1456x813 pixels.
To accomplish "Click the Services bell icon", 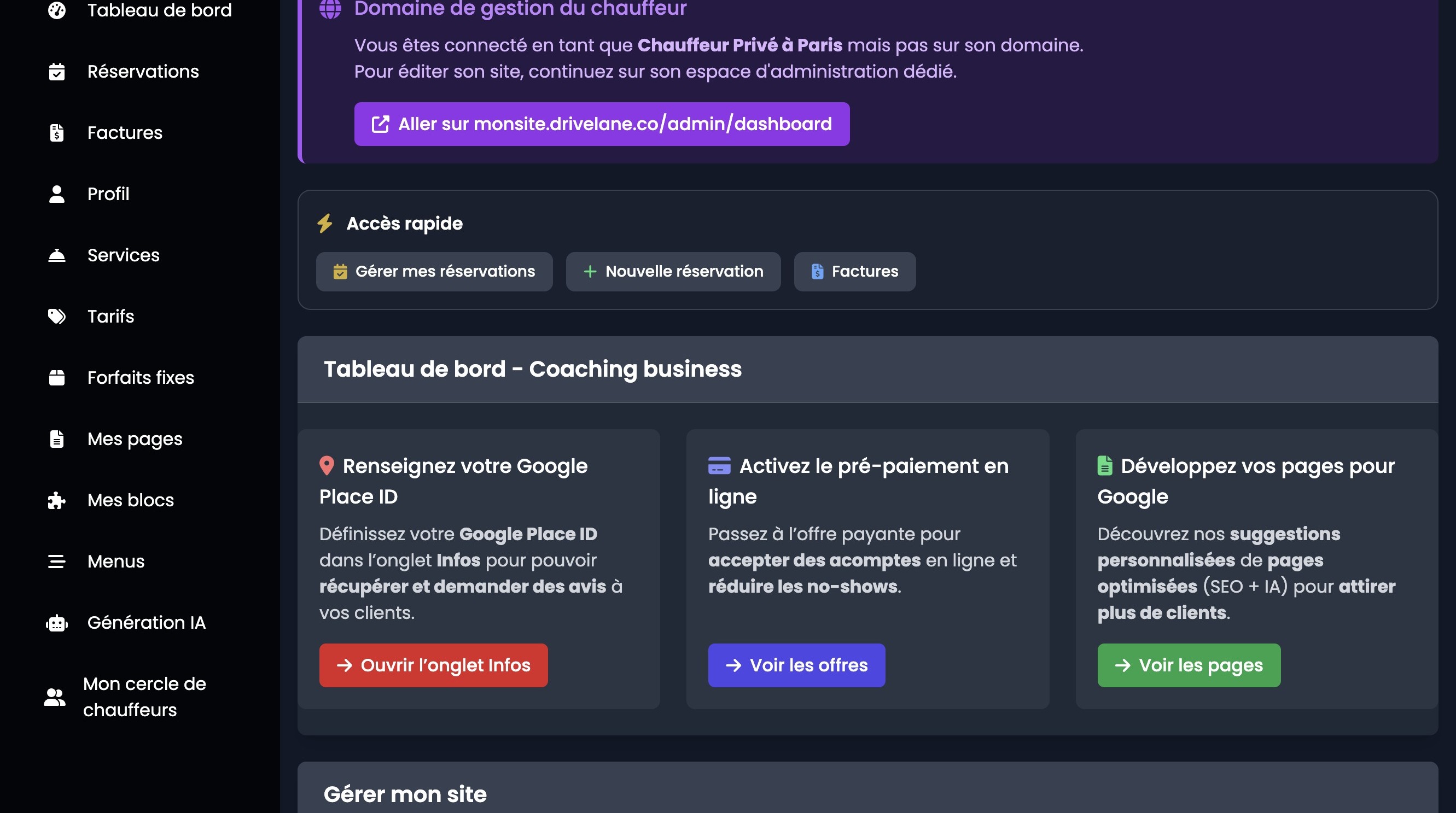I will click(56, 255).
